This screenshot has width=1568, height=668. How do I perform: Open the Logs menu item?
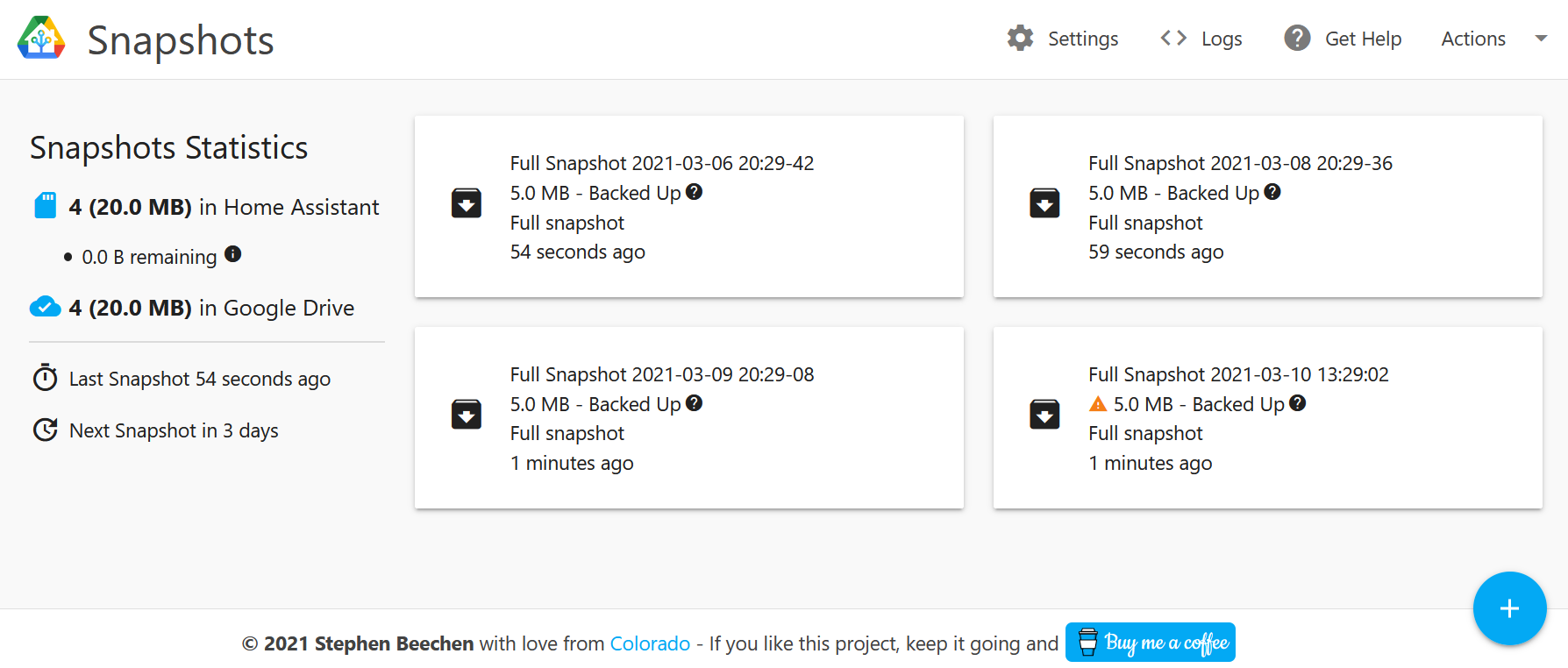click(1221, 39)
